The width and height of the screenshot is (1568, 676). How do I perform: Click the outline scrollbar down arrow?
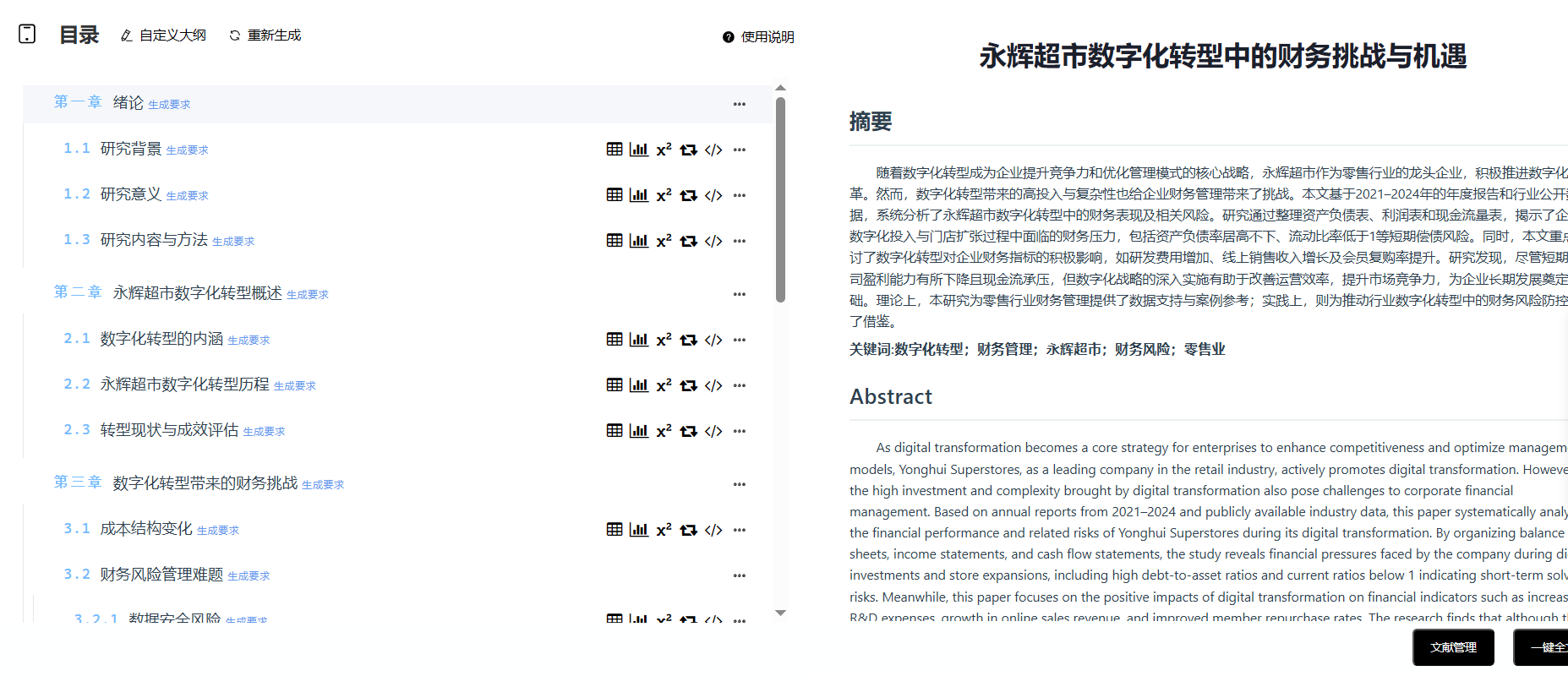(780, 613)
